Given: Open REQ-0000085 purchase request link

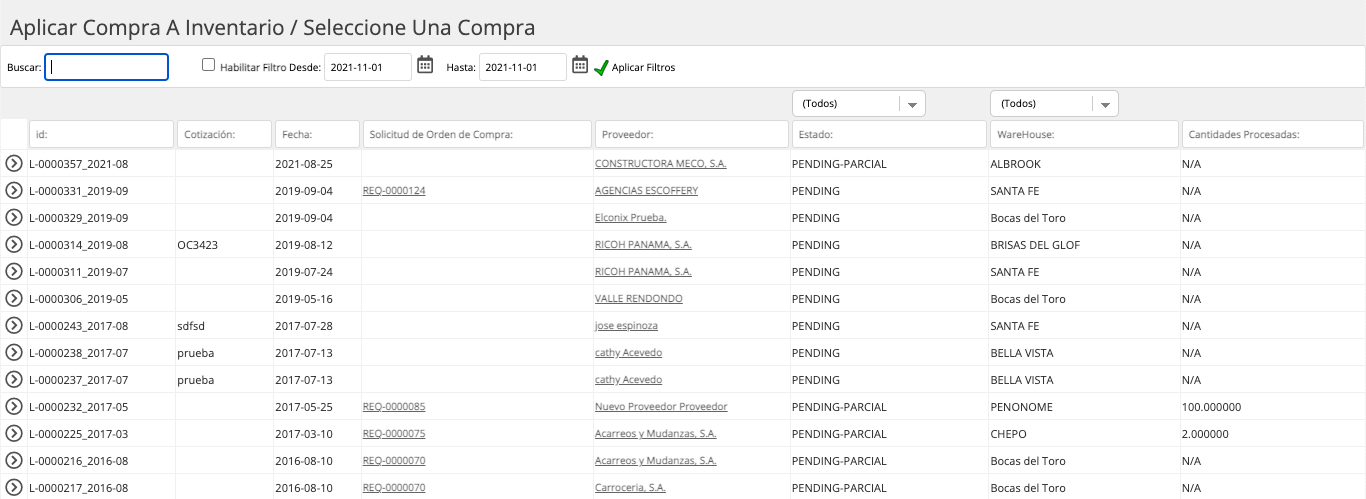Looking at the screenshot, I should tap(394, 406).
